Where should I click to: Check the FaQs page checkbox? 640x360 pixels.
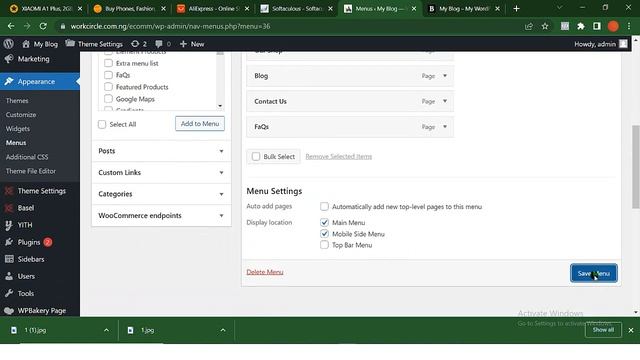108,75
